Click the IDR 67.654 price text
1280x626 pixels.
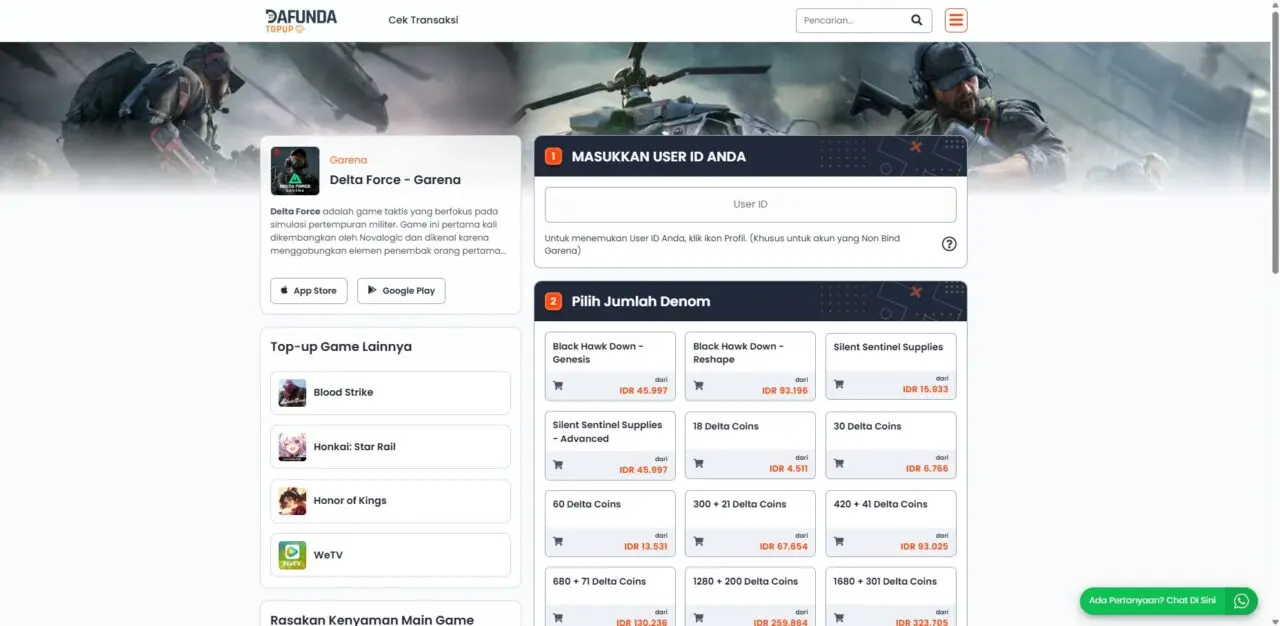pos(784,547)
